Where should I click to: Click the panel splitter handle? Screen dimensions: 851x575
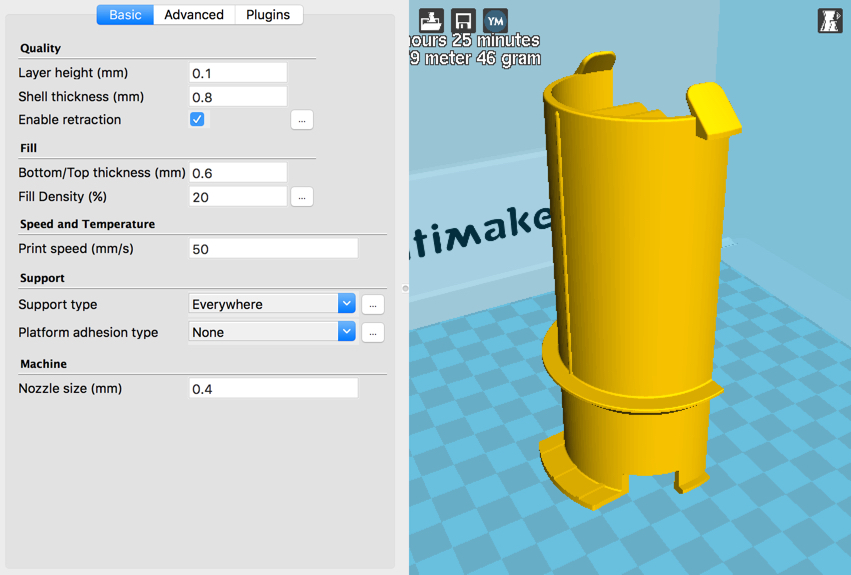pos(405,288)
